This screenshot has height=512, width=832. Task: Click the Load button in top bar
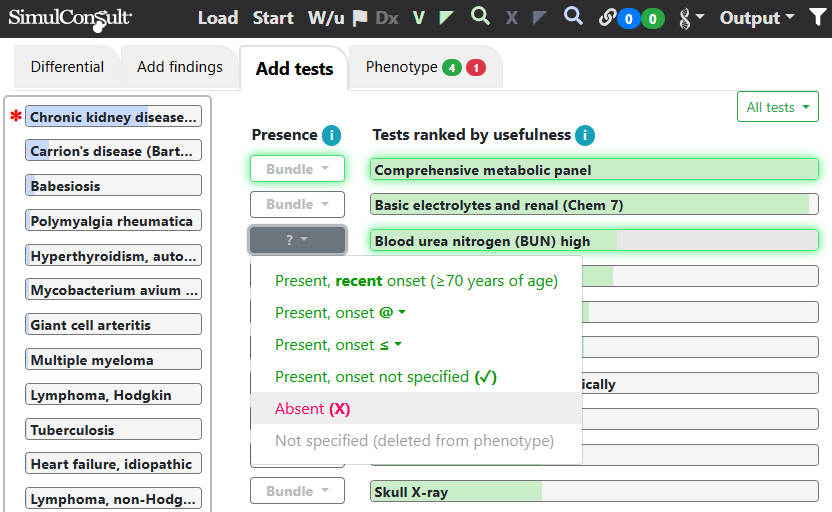[x=218, y=18]
